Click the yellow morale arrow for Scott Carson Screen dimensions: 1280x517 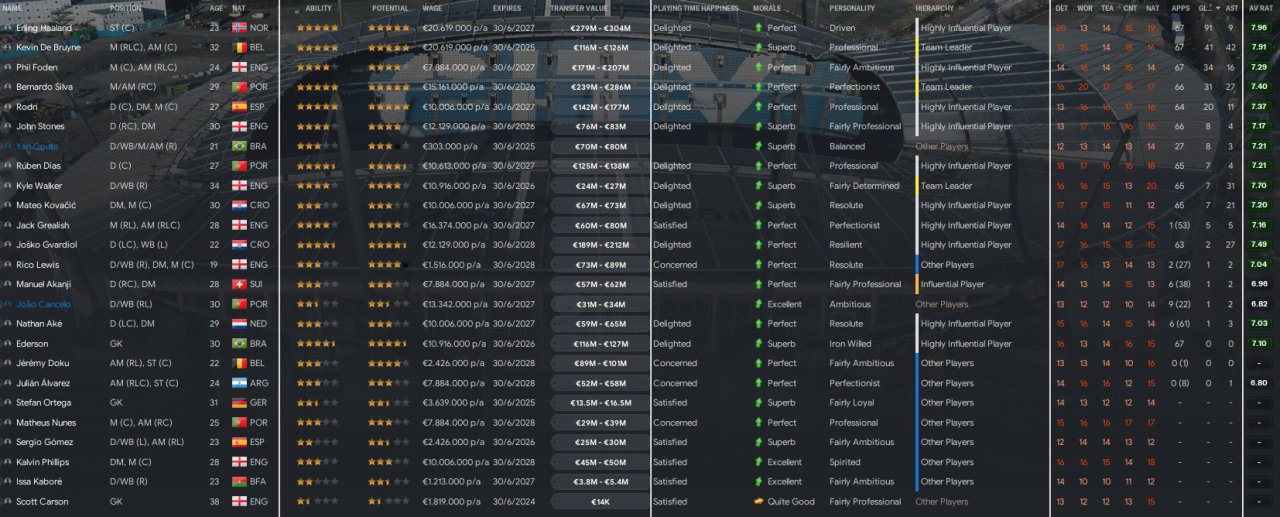[x=759, y=502]
